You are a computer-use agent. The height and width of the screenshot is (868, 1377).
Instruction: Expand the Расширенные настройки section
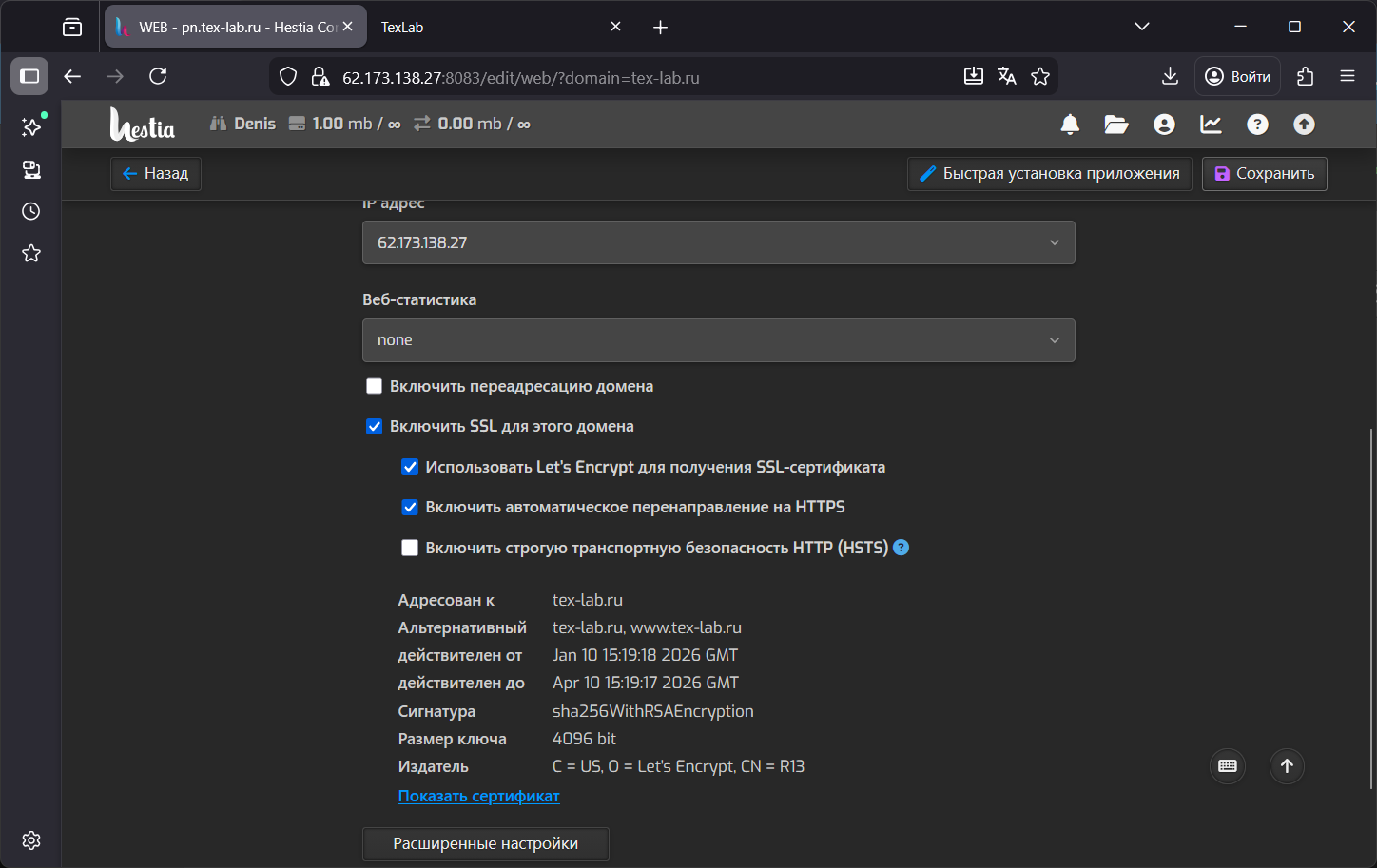[485, 844]
